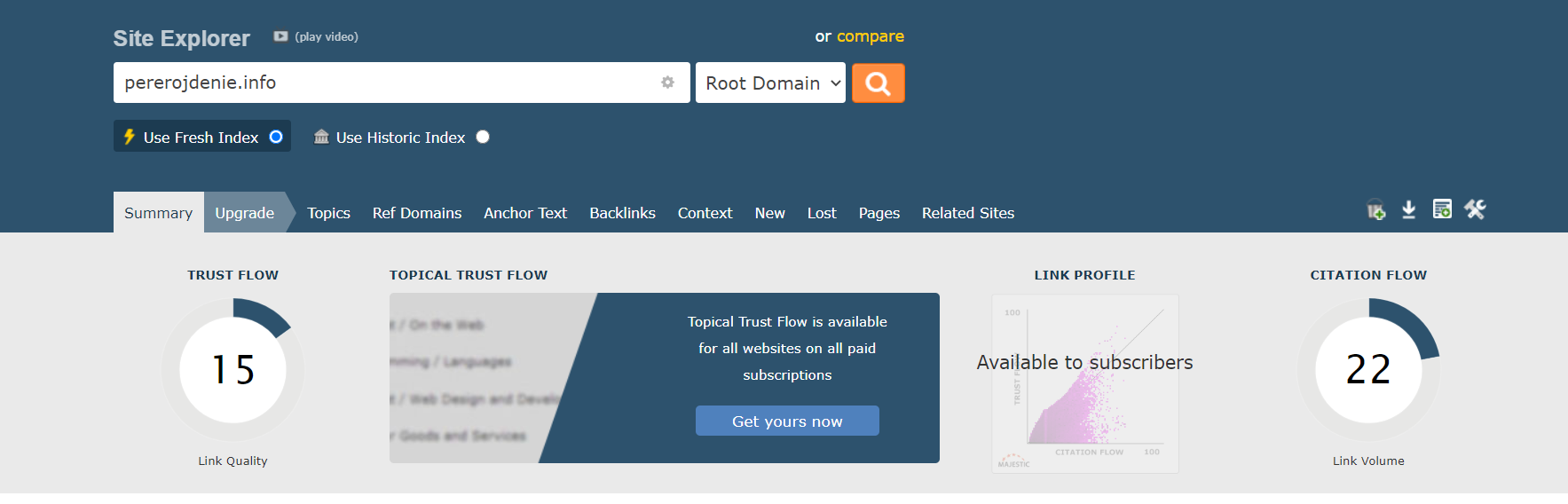Click the Site Explorer heading
The width and height of the screenshot is (1568, 504).
point(181,38)
